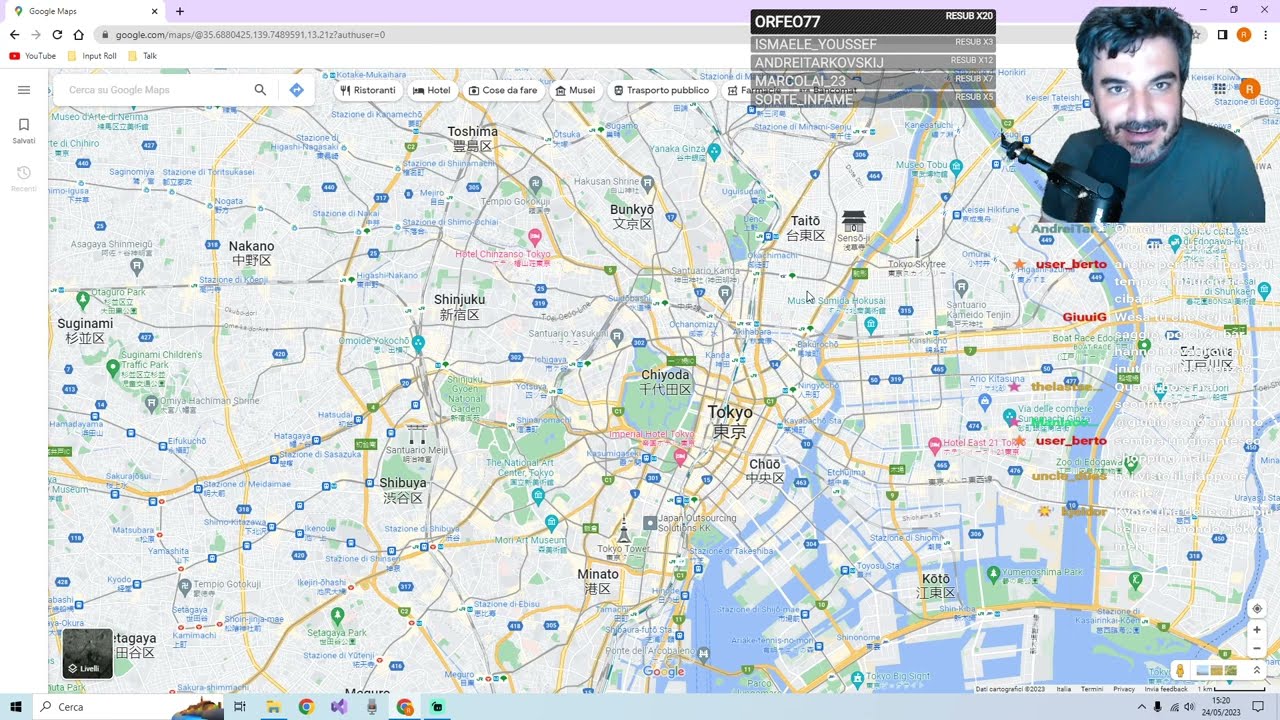Select the Trasporto pubblico chip

click(661, 90)
